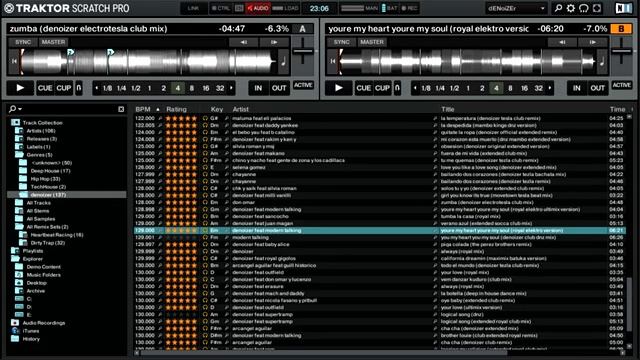This screenshot has width=640, height=360.
Task: Sort the track list by Title column
Action: pos(448,109)
